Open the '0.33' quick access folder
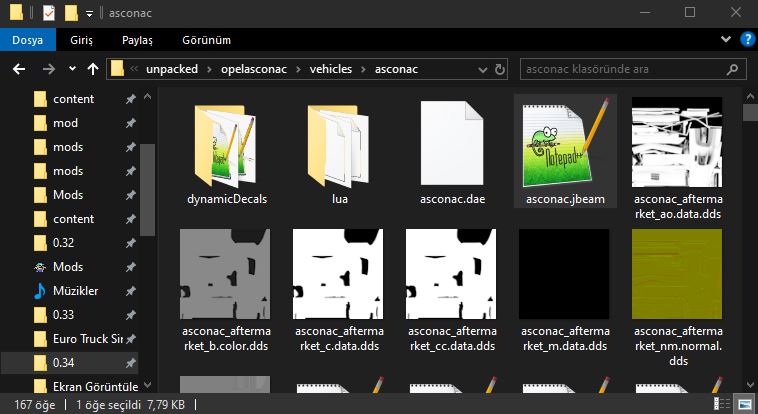Image resolution: width=758 pixels, height=414 pixels. coord(63,315)
